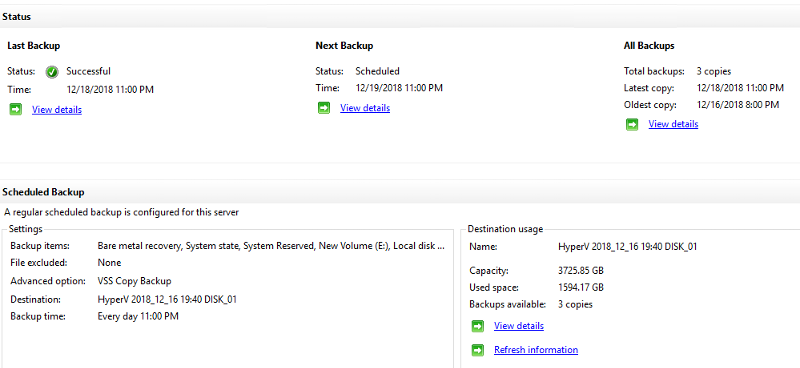
Task: Select the Status section header
Action: click(16, 17)
